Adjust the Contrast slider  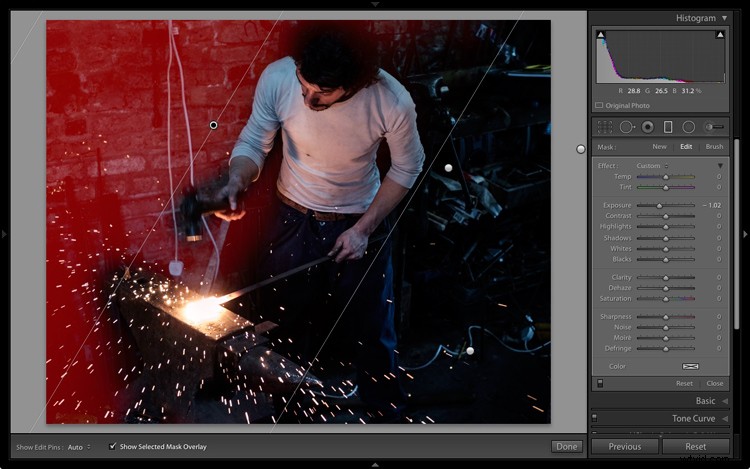click(x=665, y=216)
